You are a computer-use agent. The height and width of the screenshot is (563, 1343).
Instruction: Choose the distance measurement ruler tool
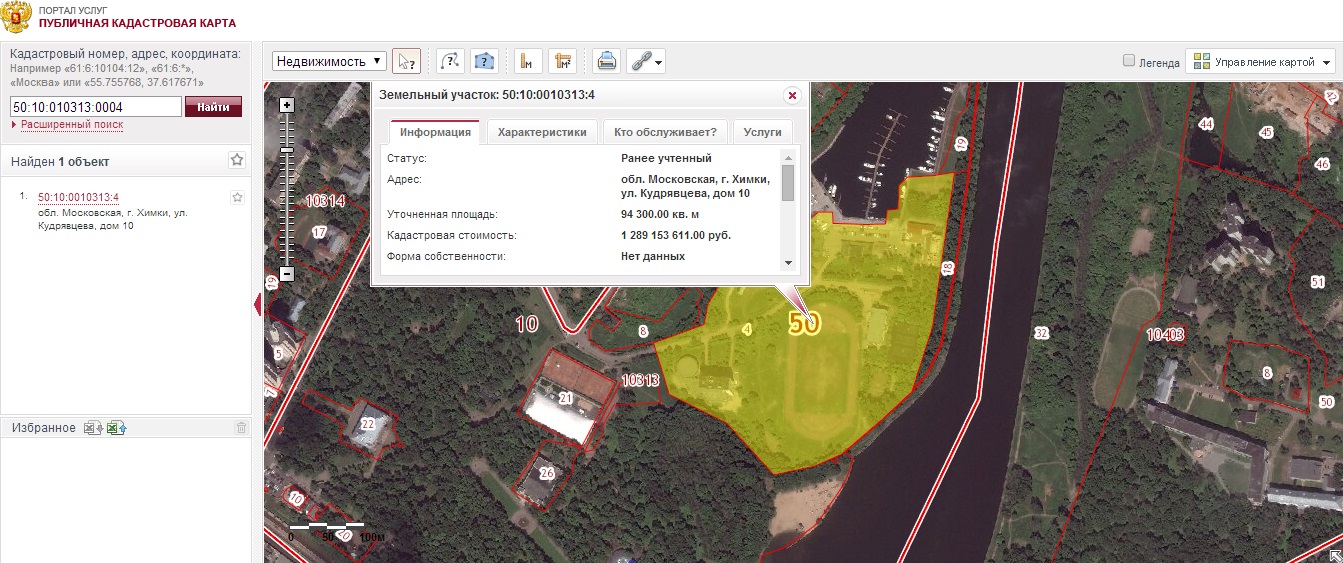click(529, 61)
